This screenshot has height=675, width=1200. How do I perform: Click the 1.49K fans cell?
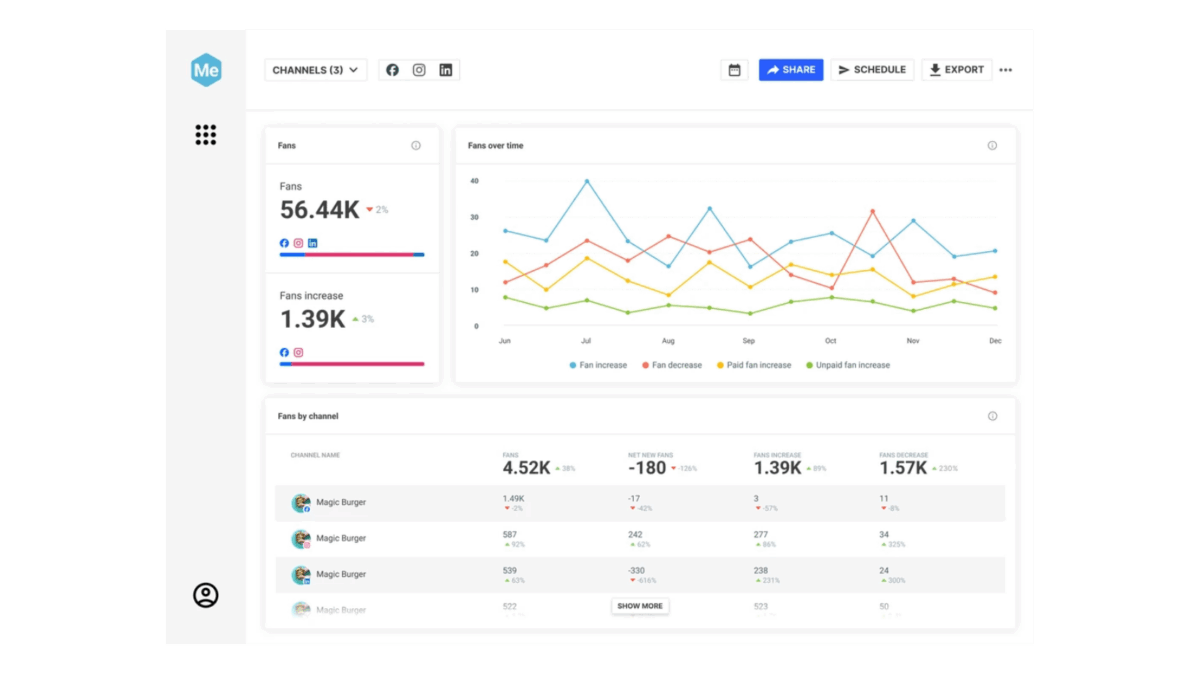513,498
